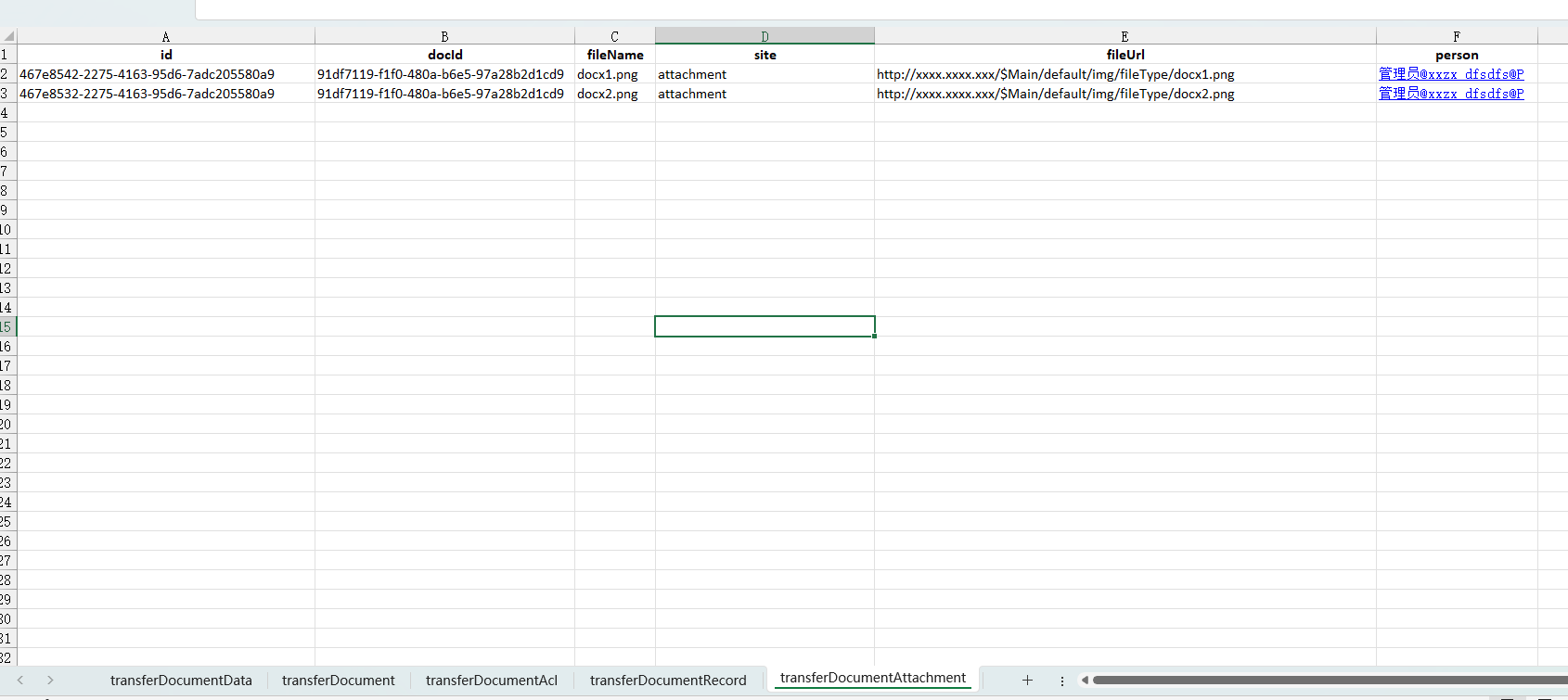Select column D header

click(x=765, y=36)
